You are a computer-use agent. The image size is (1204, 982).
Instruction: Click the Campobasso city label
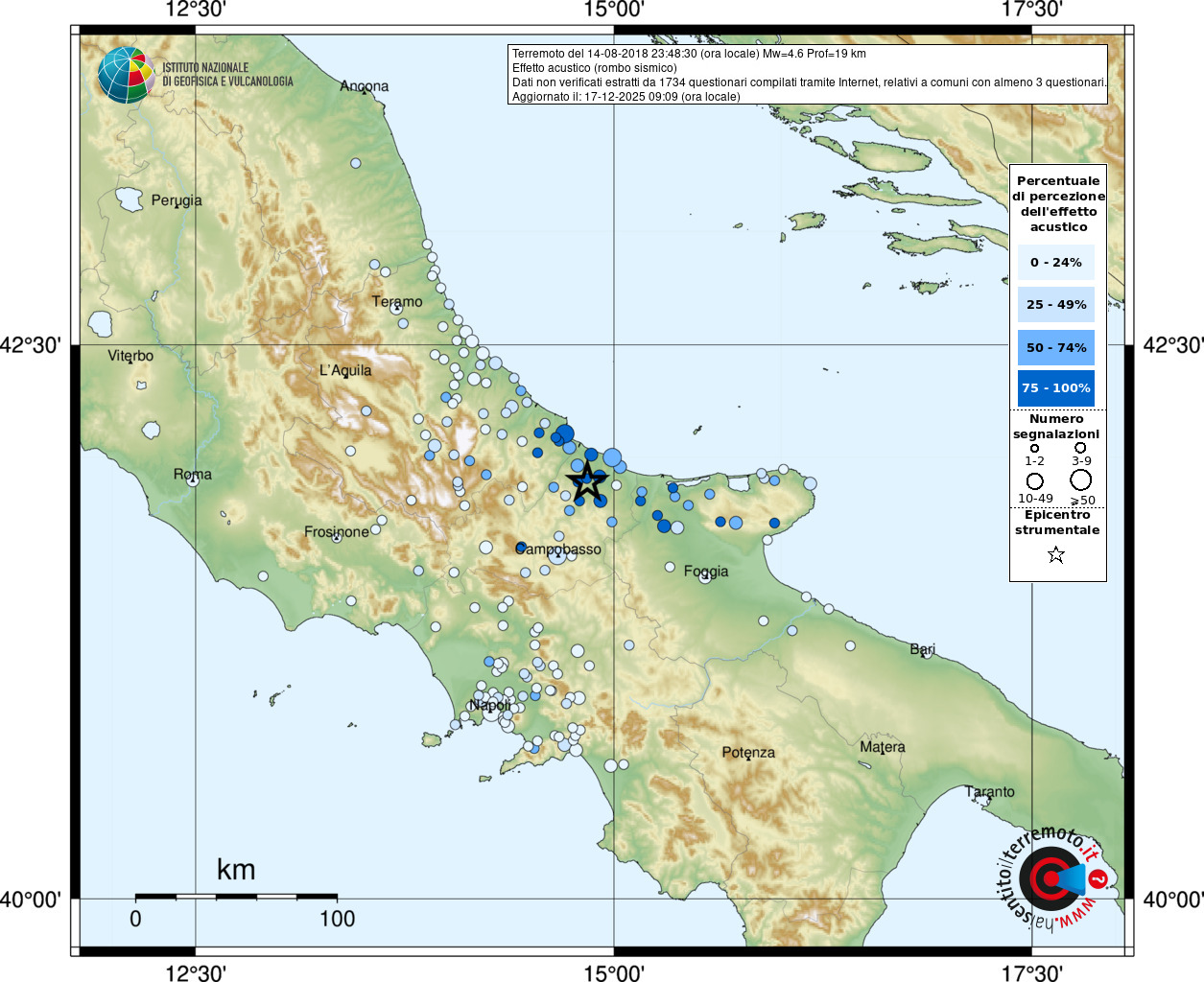click(x=559, y=549)
